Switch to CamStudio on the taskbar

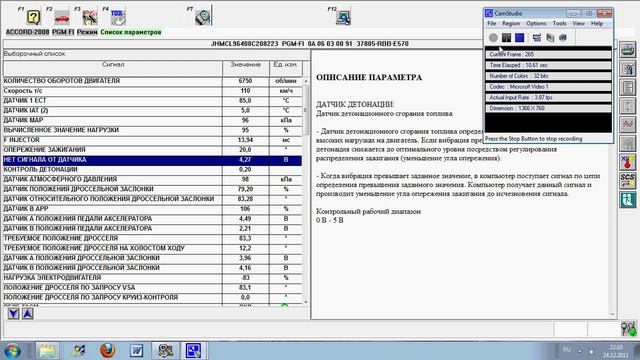coord(193,351)
